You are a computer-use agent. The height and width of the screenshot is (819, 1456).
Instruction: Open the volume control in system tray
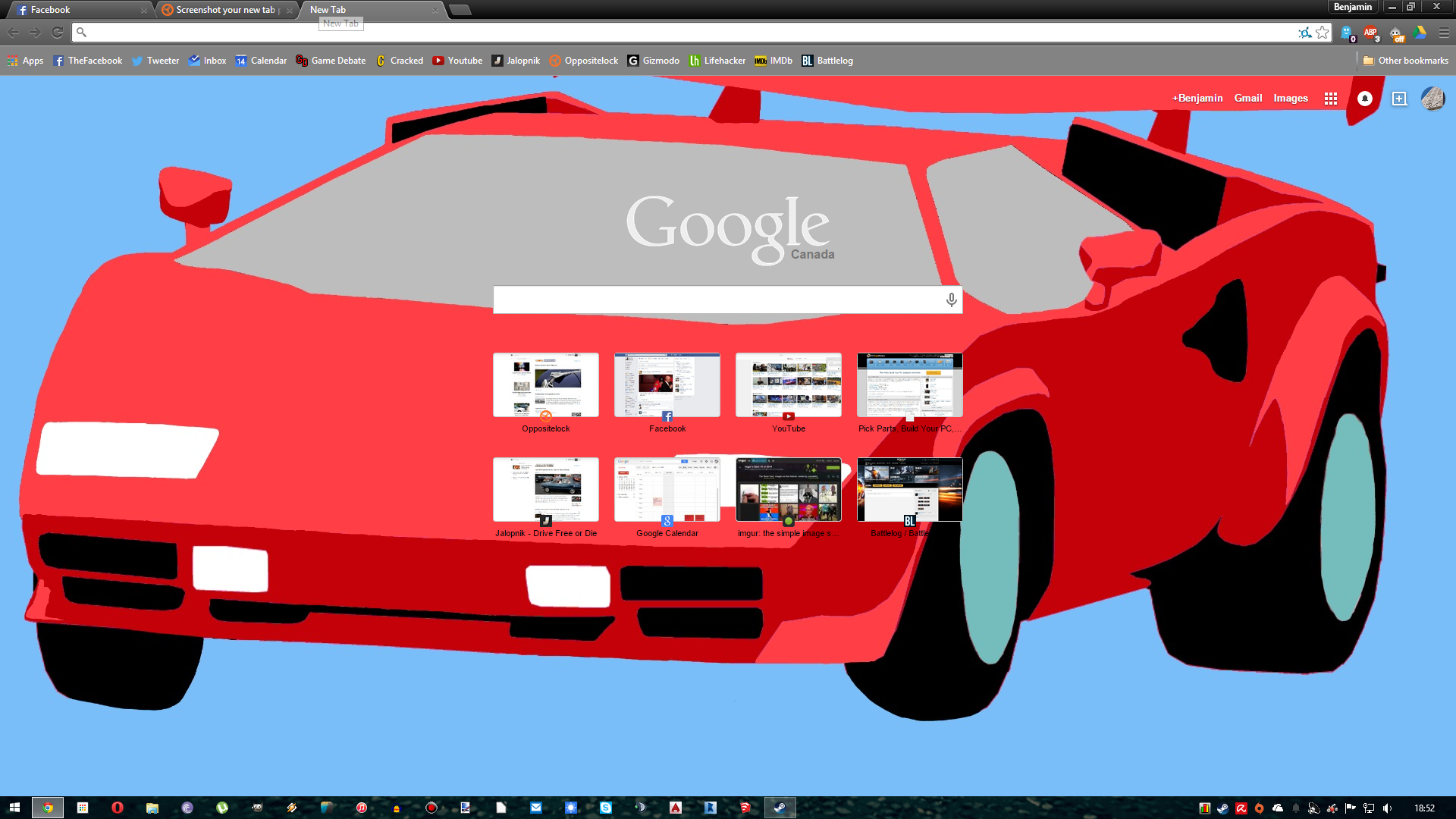(1388, 808)
